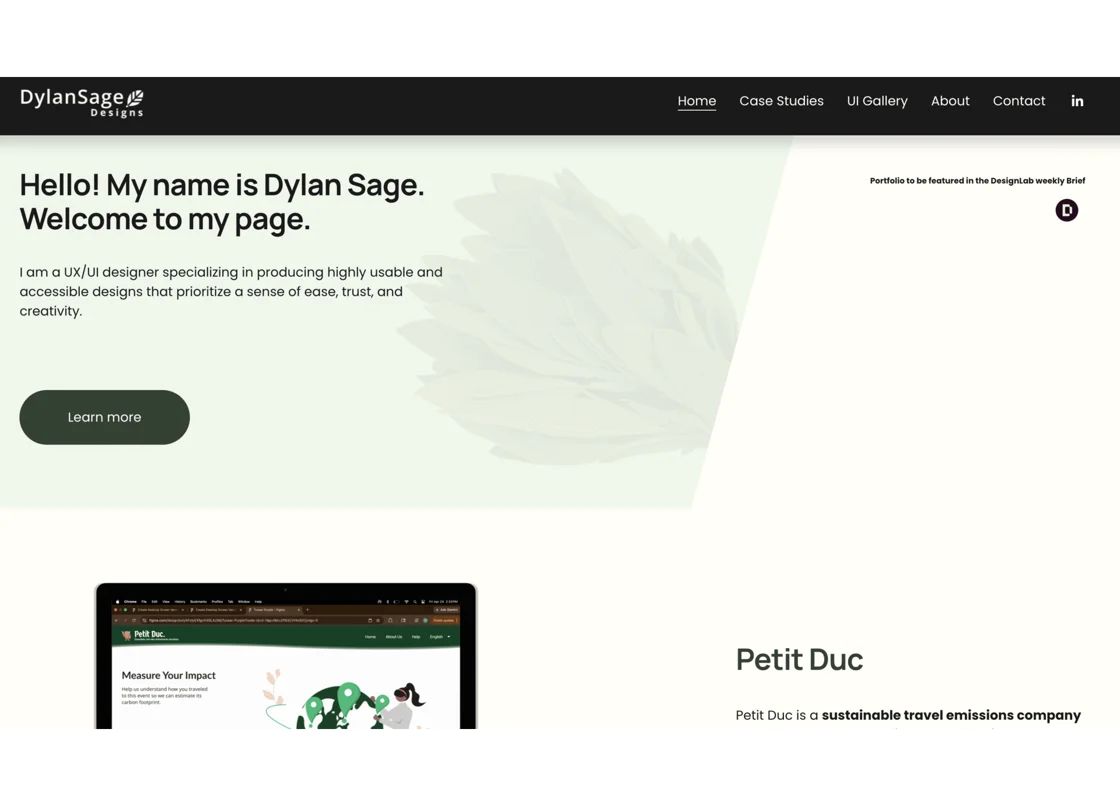Click 'Hello! My name is Dylan Sage.' heading
The height and width of the screenshot is (806, 1120).
tap(221, 185)
